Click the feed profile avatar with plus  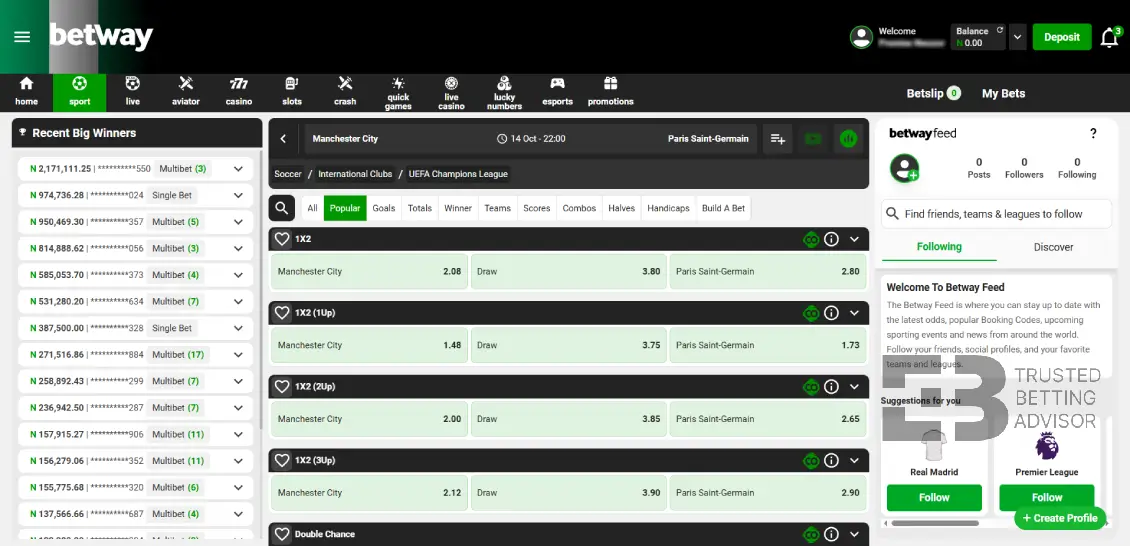[x=904, y=168]
